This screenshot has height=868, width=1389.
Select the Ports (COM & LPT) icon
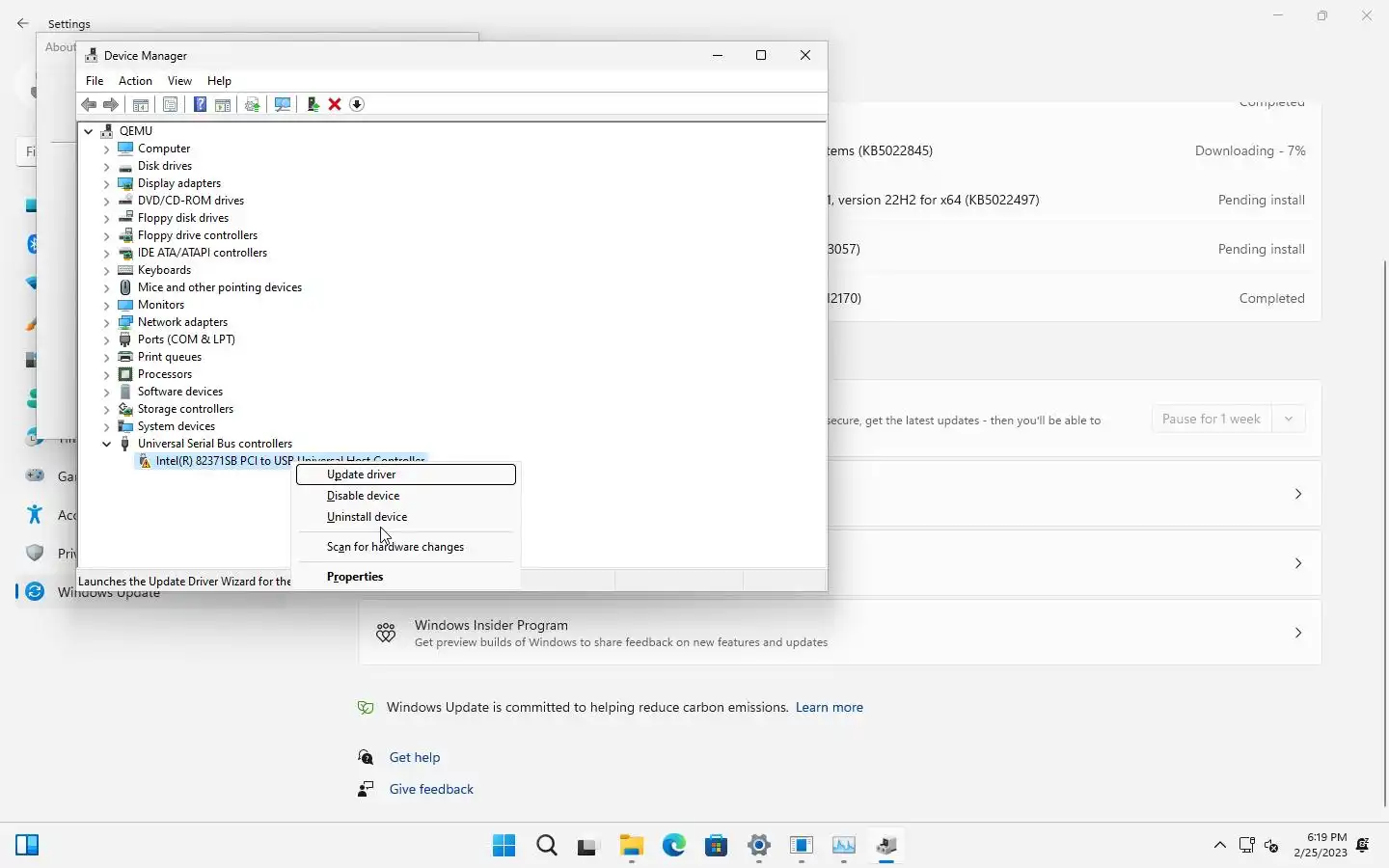[x=125, y=339]
